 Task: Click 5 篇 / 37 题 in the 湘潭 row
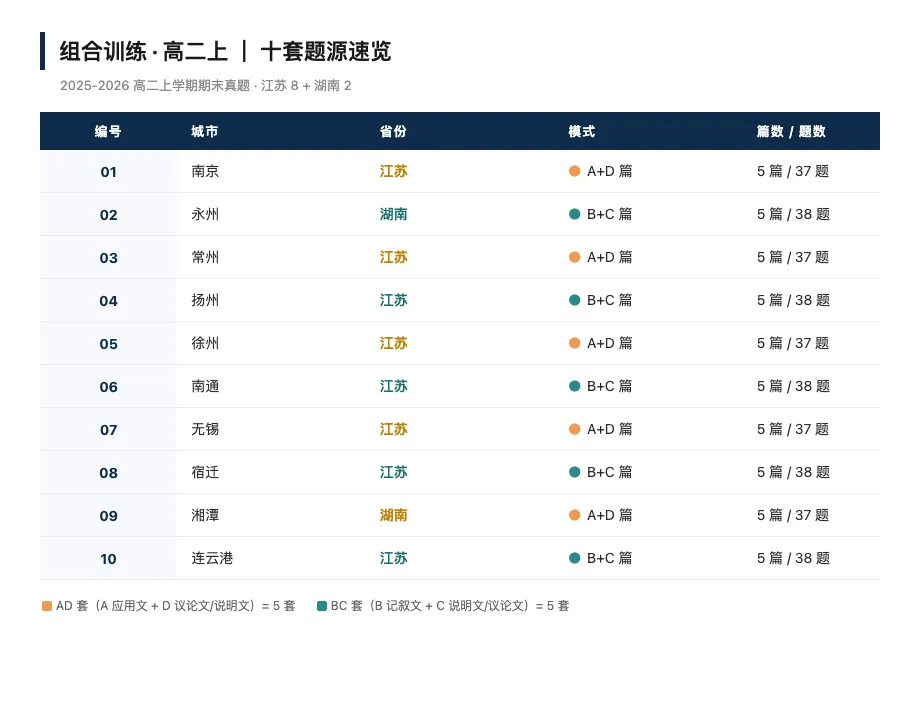(x=793, y=515)
